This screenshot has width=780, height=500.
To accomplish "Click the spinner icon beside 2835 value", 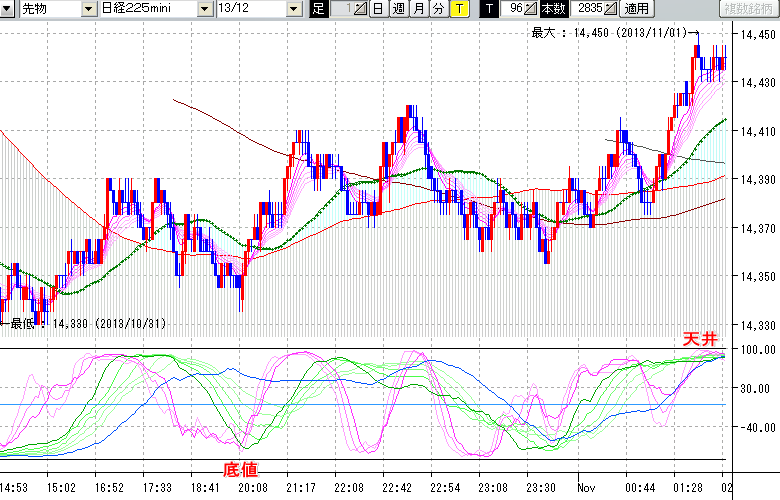I will 610,9.
